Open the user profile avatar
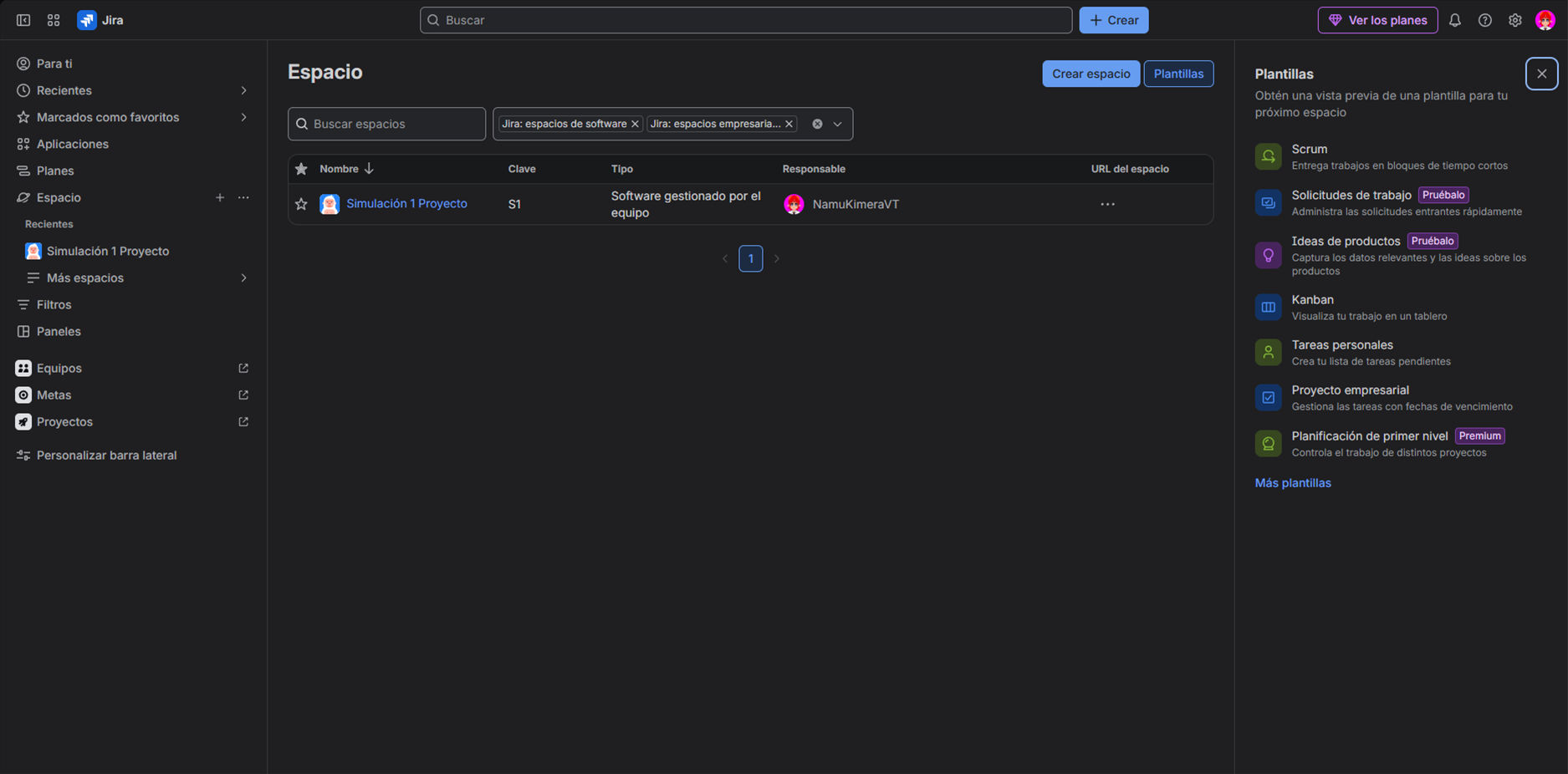1568x774 pixels. pyautogui.click(x=1545, y=20)
